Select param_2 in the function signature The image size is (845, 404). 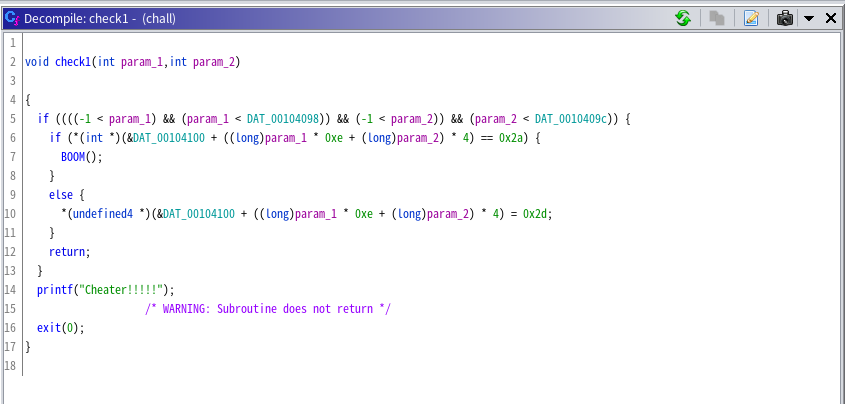tap(214, 62)
